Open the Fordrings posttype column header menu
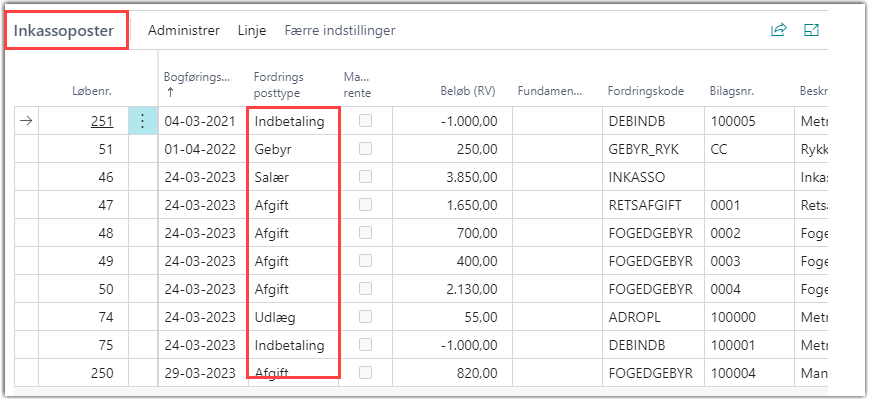The width and height of the screenshot is (869, 400). tap(279, 83)
